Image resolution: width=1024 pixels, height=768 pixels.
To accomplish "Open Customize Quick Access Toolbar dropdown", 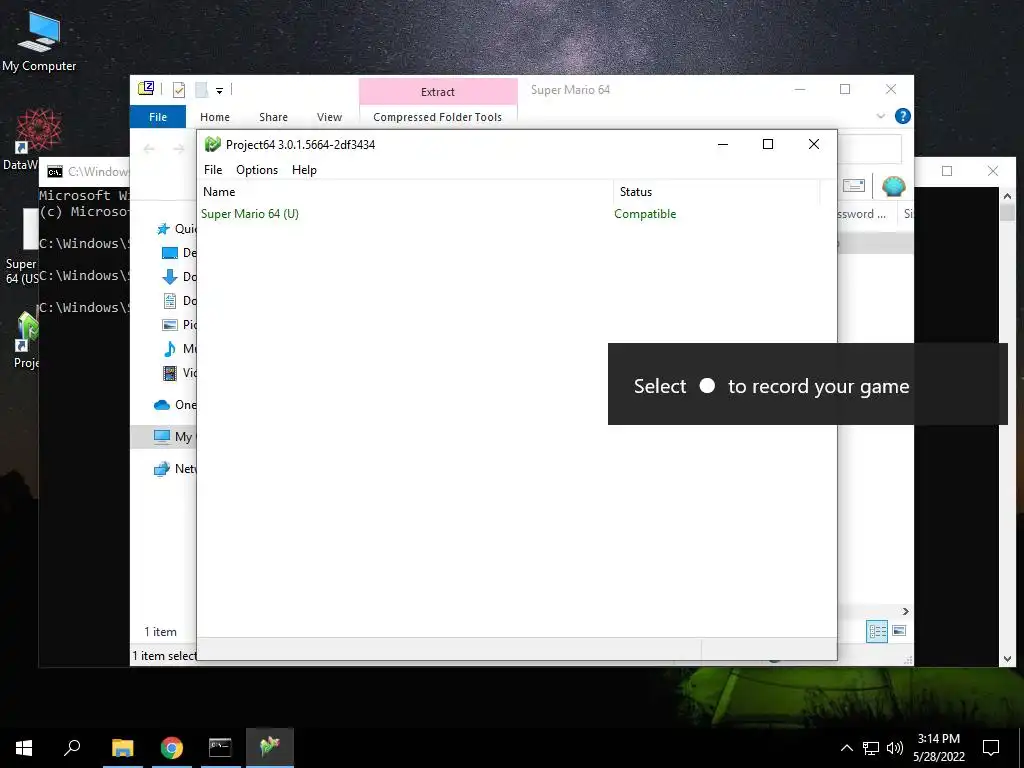I will tap(219, 91).
